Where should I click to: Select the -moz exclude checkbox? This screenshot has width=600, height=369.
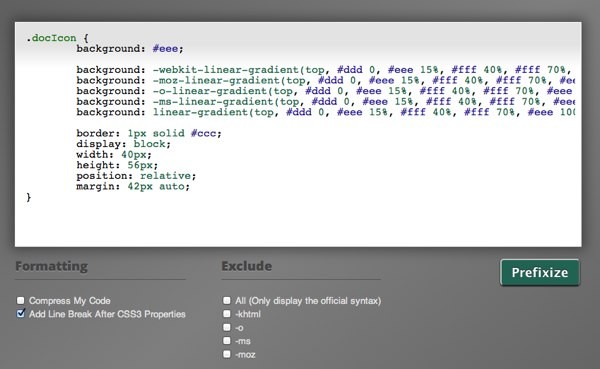pyautogui.click(x=227, y=354)
